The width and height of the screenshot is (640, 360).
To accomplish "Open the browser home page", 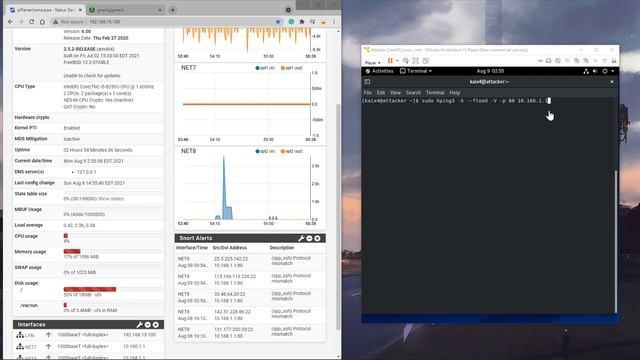I will [x=42, y=22].
